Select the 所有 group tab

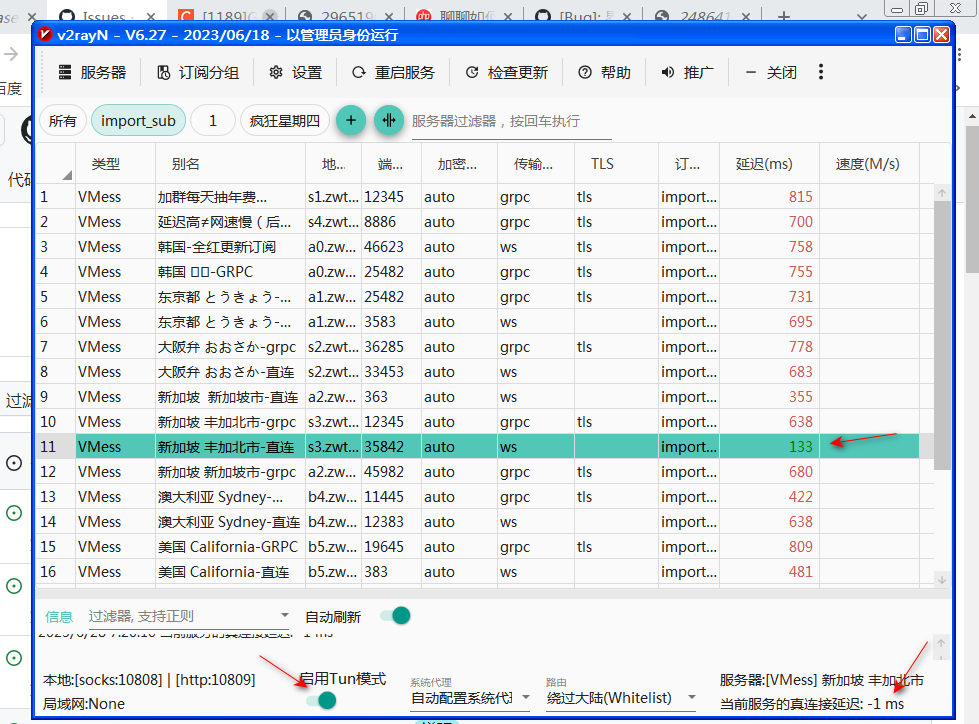pos(62,120)
